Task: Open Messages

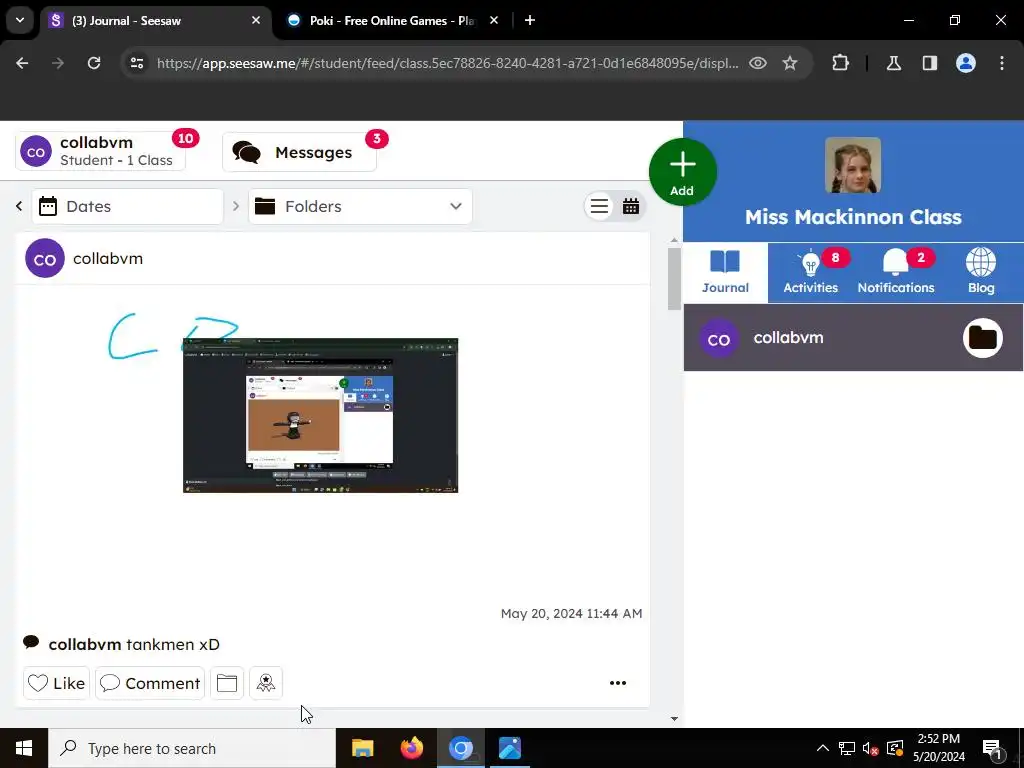Action: point(300,152)
